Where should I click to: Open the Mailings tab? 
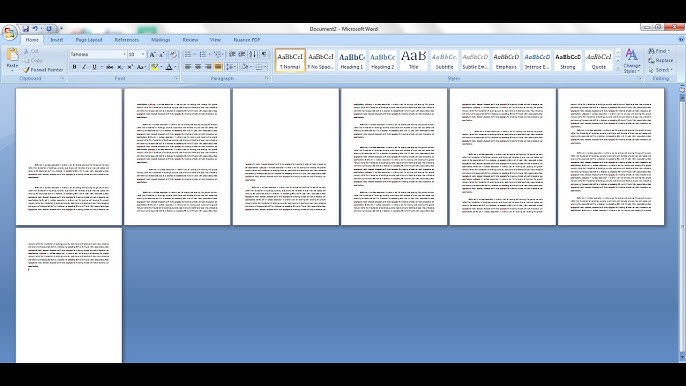161,40
